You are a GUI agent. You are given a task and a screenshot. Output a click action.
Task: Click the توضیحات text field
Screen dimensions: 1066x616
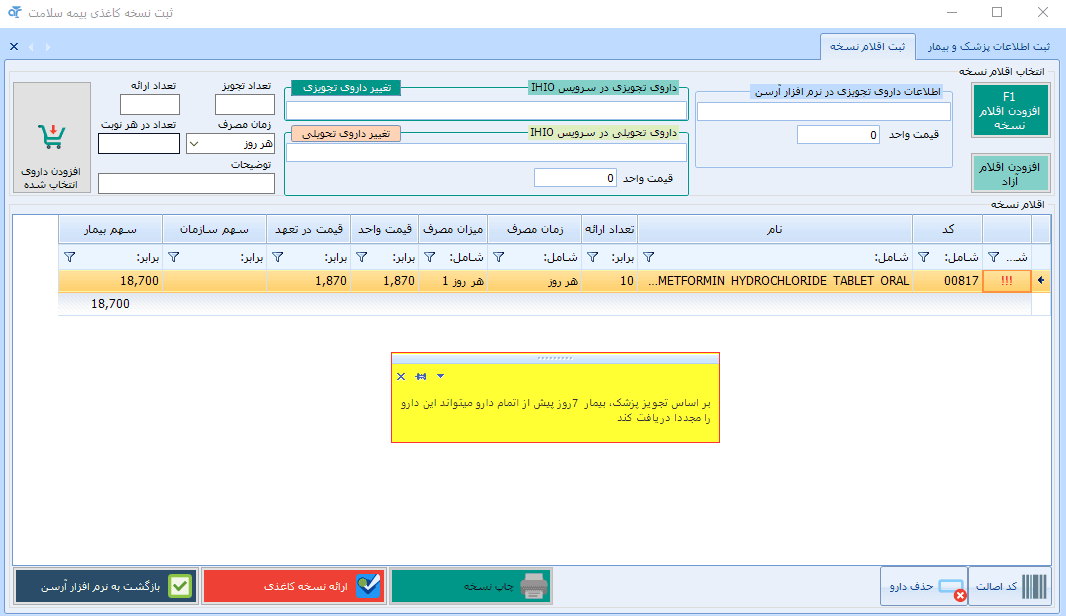tap(186, 184)
